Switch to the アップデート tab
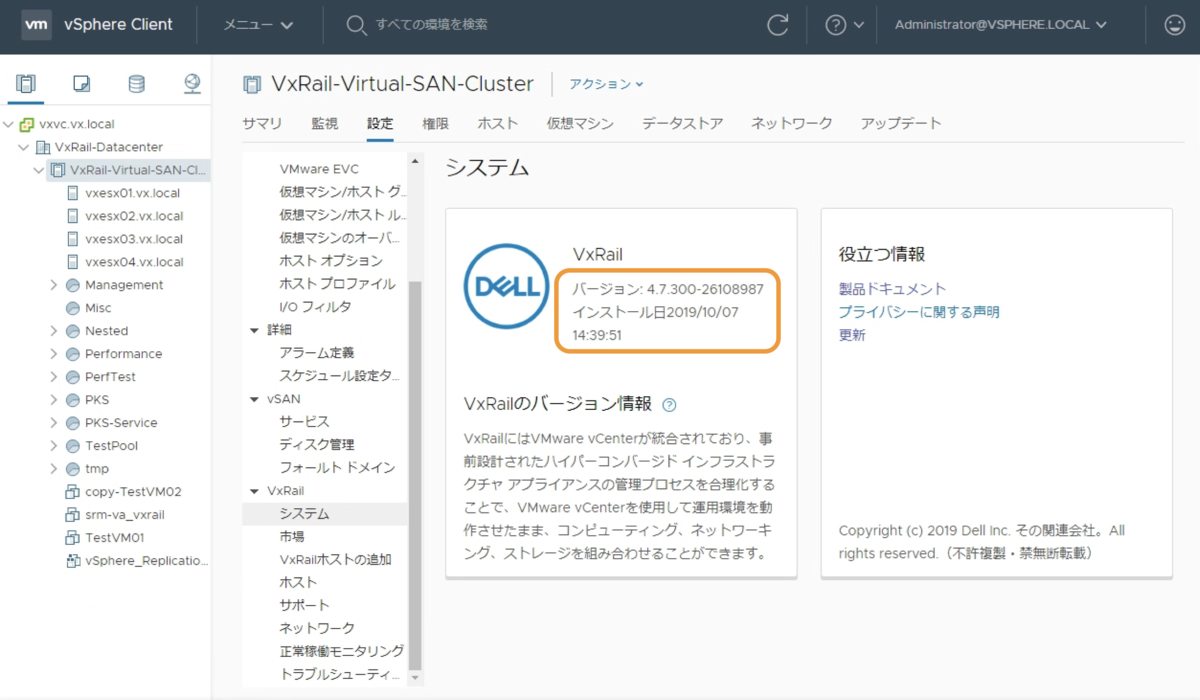The width and height of the screenshot is (1200, 700). [901, 123]
